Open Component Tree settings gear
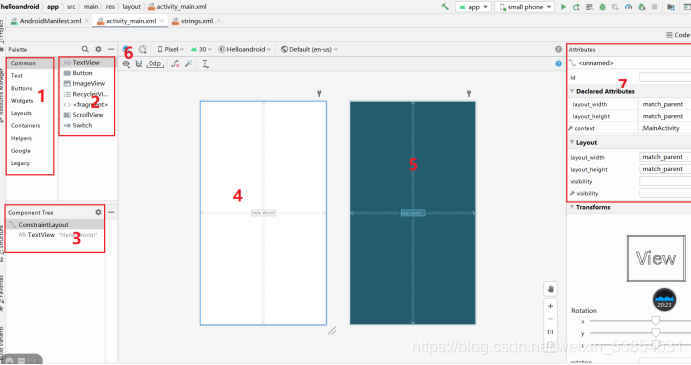 pos(98,212)
